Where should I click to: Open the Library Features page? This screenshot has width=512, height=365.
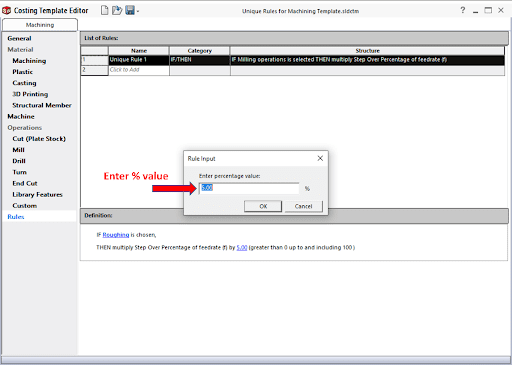pyautogui.click(x=38, y=194)
